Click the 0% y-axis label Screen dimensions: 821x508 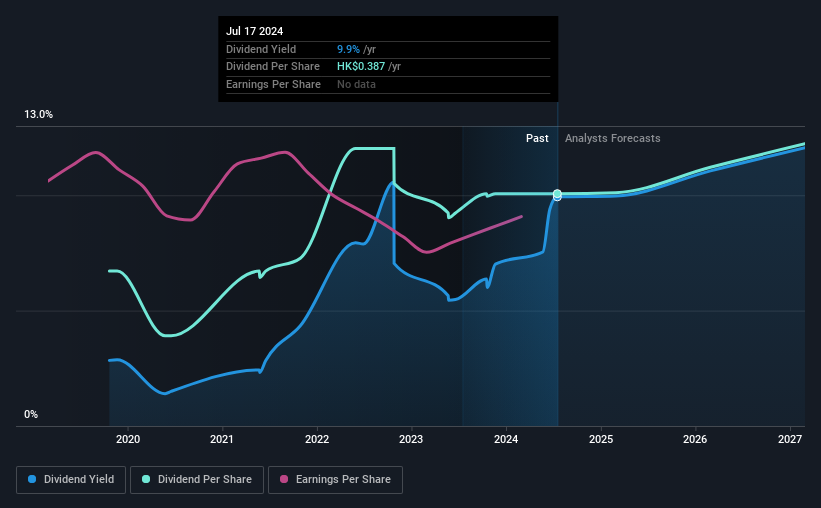point(31,414)
